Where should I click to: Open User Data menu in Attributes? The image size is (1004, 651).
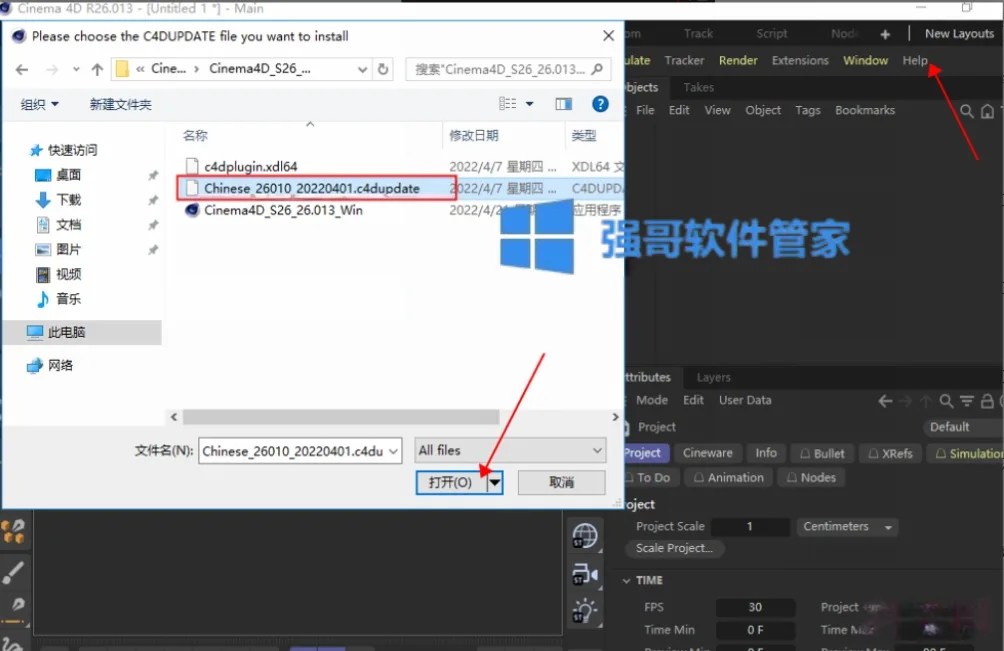pos(745,400)
